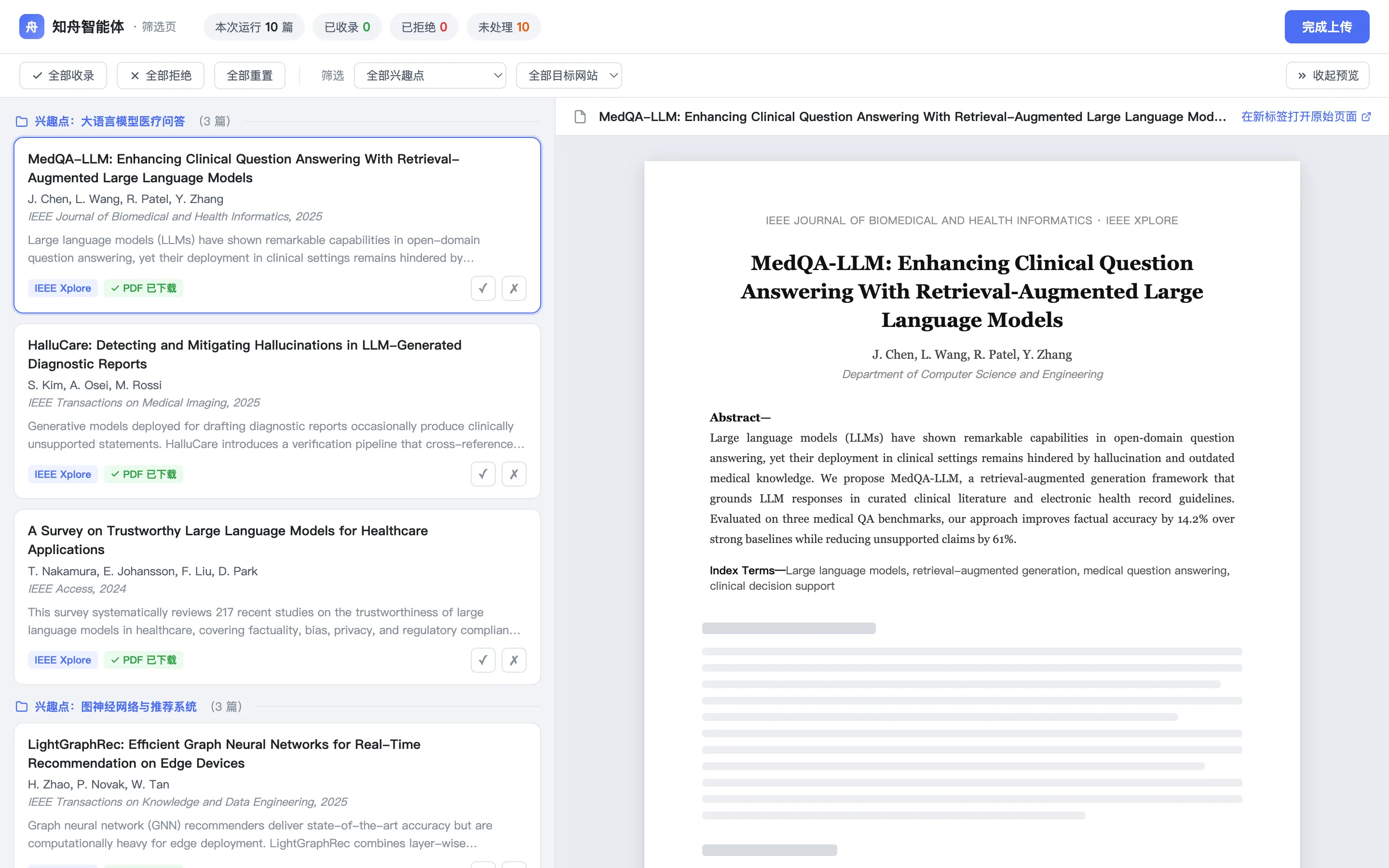This screenshot has height=868, width=1389.
Task: Reject the HalluCare paper with cross
Action: [514, 474]
